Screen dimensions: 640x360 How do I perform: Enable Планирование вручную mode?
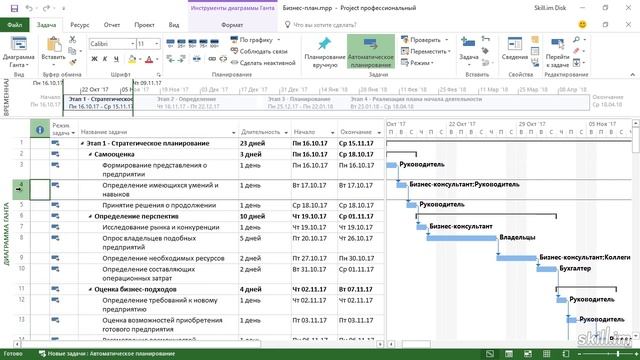pyautogui.click(x=325, y=52)
